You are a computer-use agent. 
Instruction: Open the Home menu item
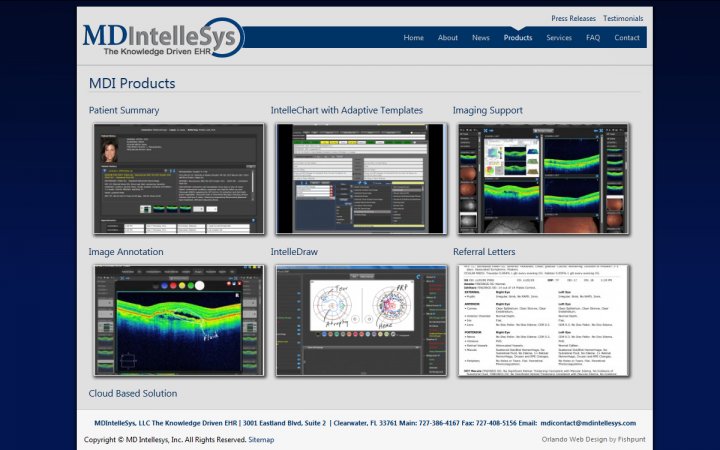(413, 38)
